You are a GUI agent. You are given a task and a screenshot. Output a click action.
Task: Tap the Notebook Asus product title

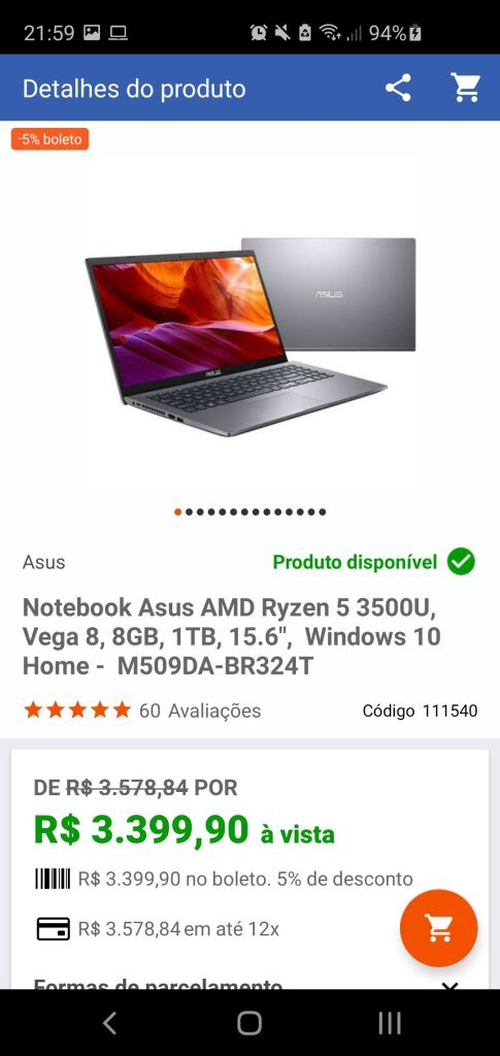232,636
